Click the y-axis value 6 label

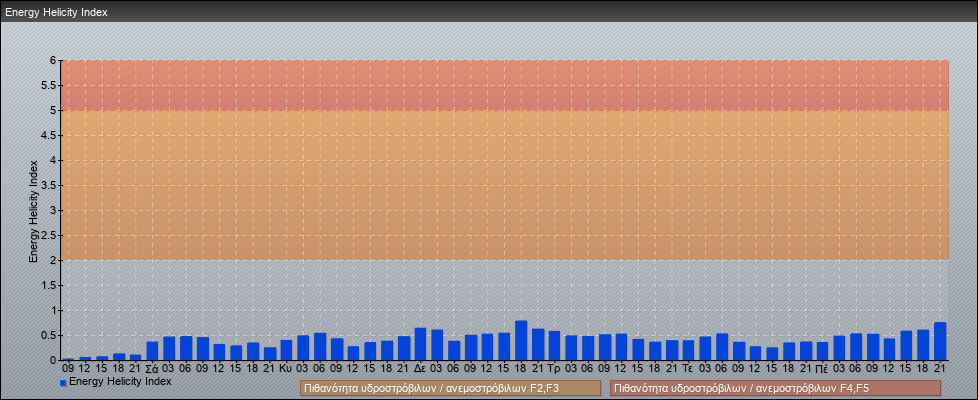point(55,60)
